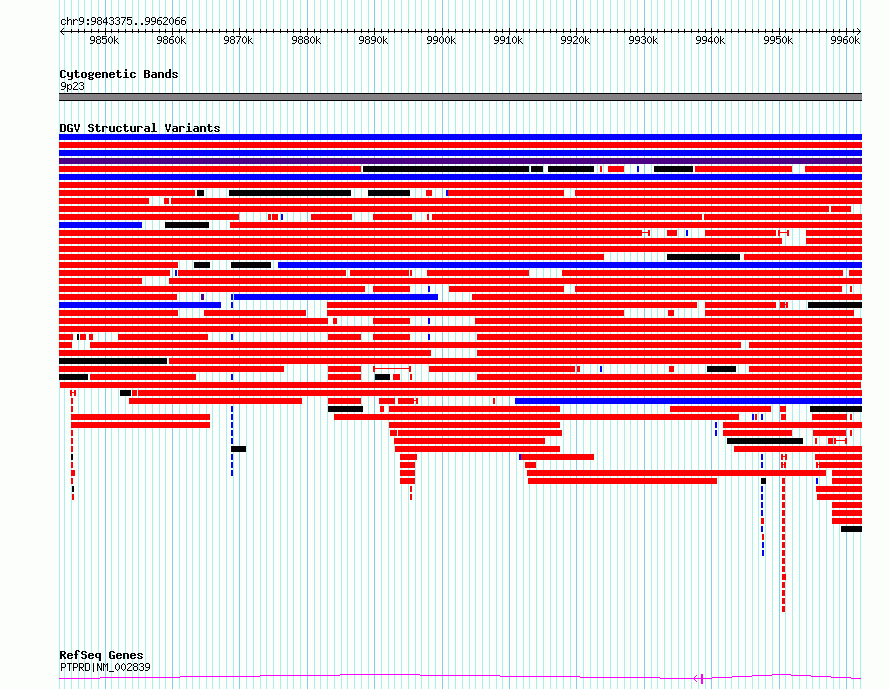Open the Cytogenetic Bands track title
Screen dimensions: 890x689
pos(119,74)
